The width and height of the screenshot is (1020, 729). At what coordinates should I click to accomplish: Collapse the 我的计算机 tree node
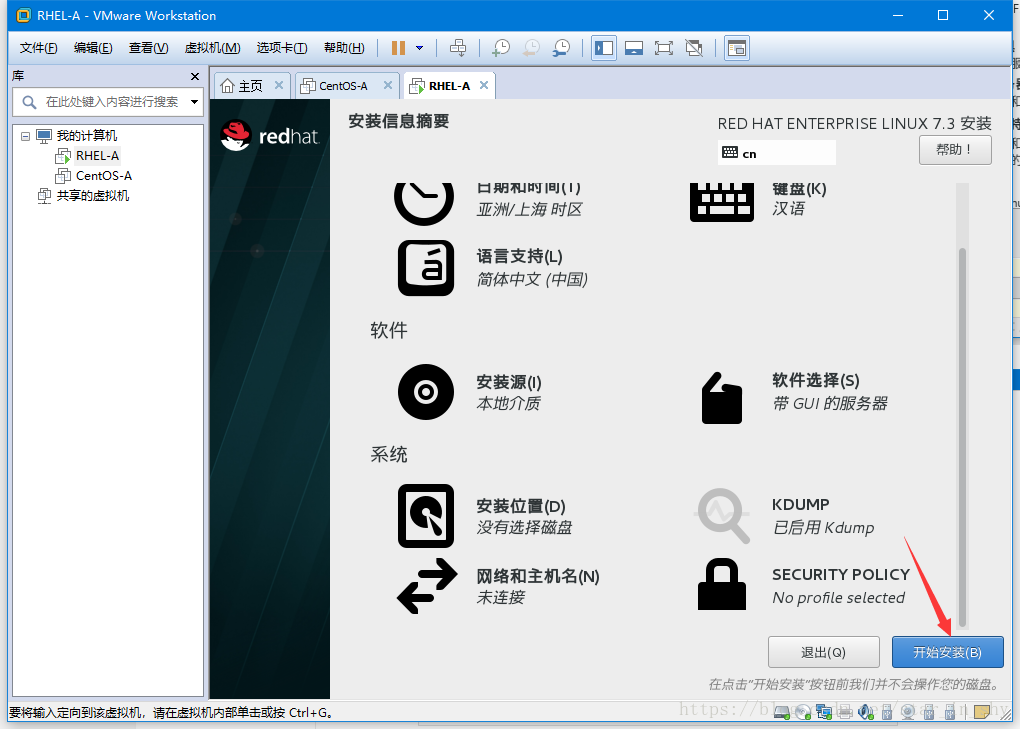pyautogui.click(x=25, y=136)
